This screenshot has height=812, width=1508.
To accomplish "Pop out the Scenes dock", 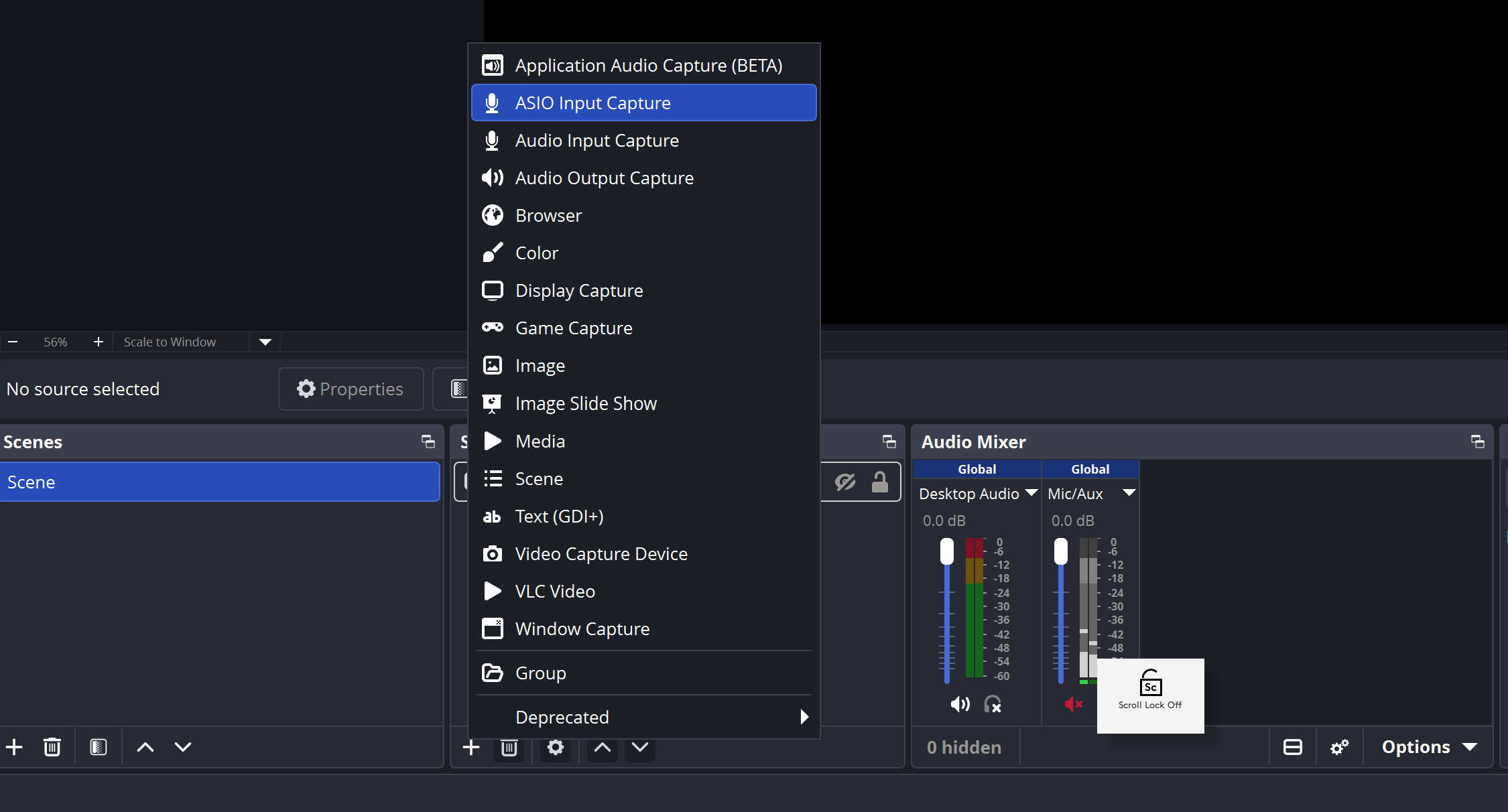I will pyautogui.click(x=428, y=442).
